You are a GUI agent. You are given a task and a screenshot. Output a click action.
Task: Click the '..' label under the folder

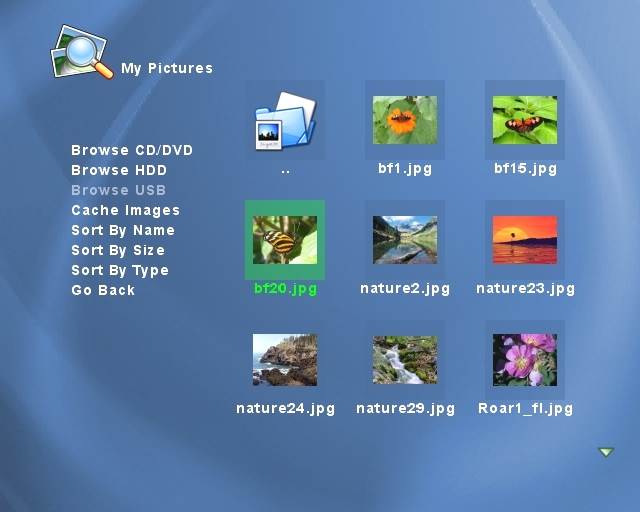[285, 172]
